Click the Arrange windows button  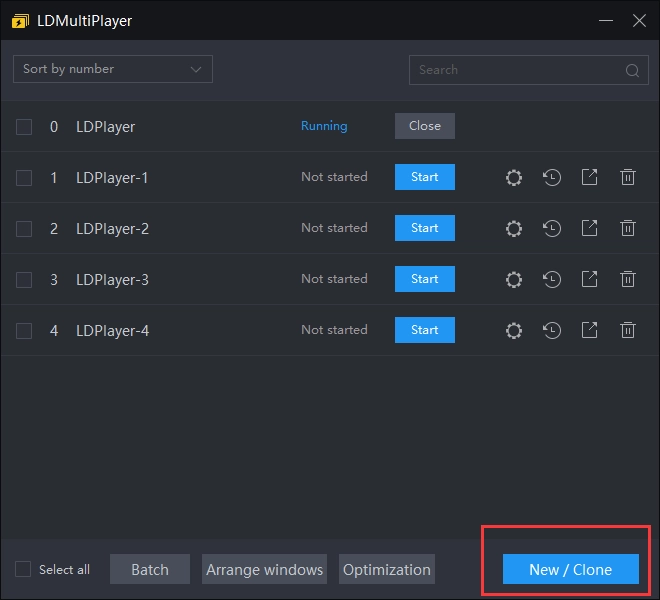tap(264, 569)
